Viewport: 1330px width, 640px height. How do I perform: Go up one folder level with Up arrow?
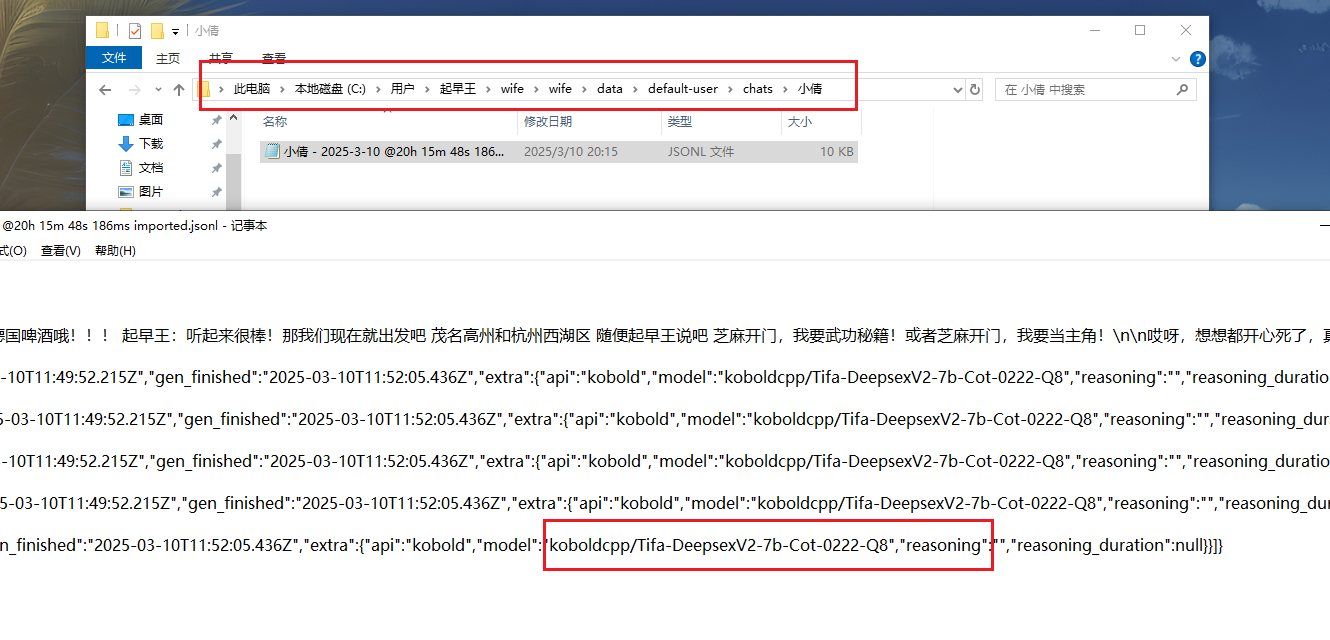tap(179, 89)
